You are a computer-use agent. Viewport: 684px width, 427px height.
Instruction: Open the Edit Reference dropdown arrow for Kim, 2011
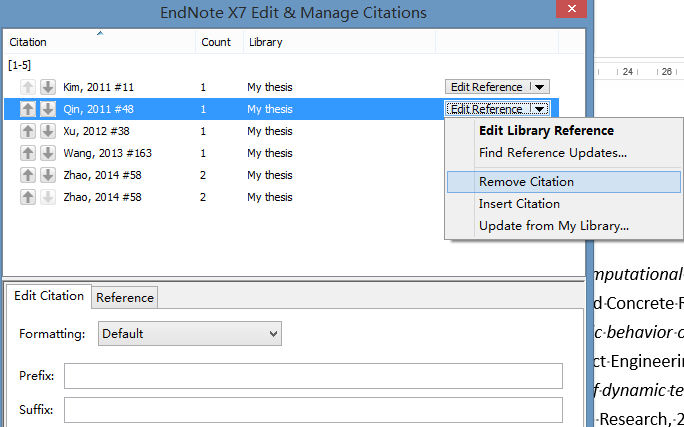point(540,87)
